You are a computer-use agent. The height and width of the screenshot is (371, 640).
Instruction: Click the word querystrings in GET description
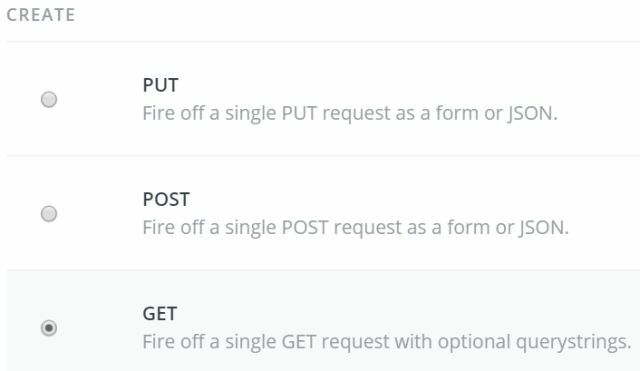point(573,342)
